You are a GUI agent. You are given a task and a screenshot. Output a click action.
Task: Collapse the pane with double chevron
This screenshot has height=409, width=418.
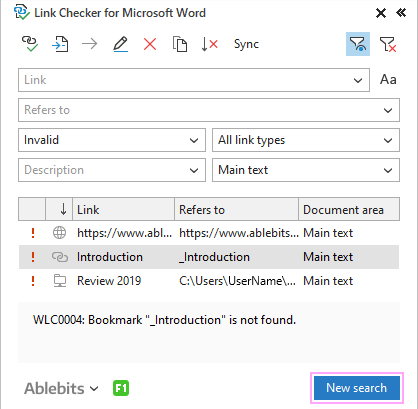tap(401, 13)
